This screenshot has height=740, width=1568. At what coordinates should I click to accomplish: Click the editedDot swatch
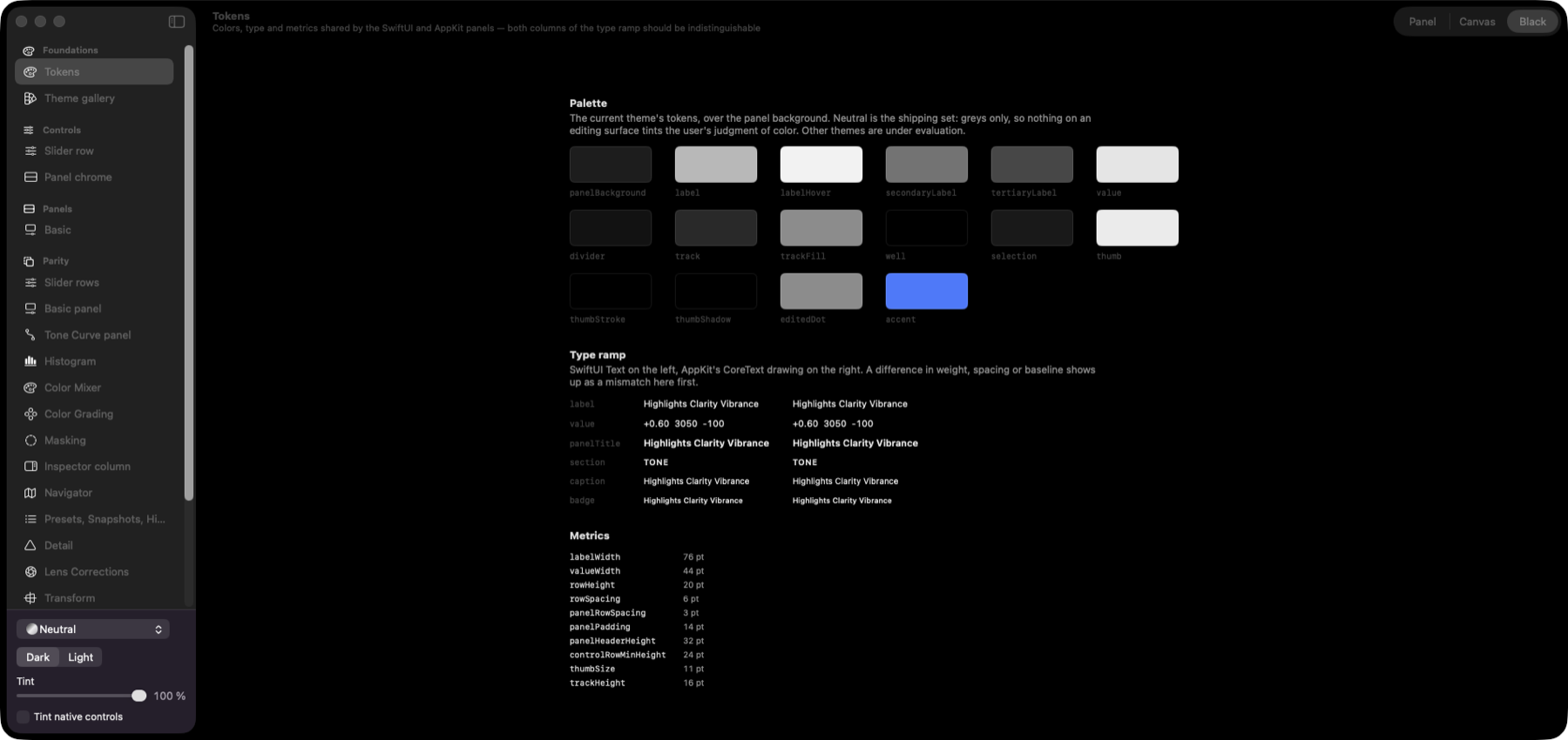(x=821, y=291)
